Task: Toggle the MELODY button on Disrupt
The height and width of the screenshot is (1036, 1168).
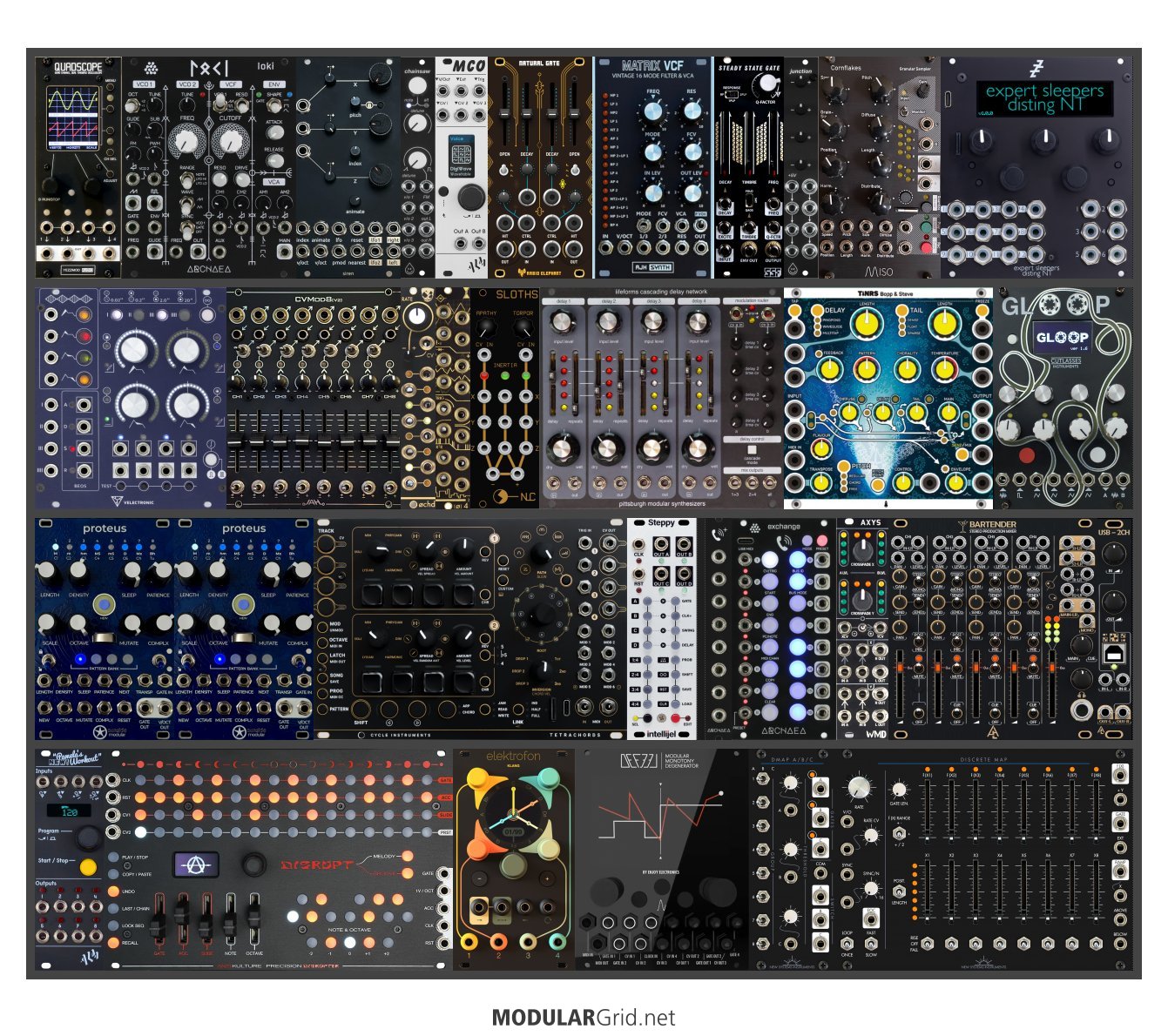Action: click(x=408, y=857)
